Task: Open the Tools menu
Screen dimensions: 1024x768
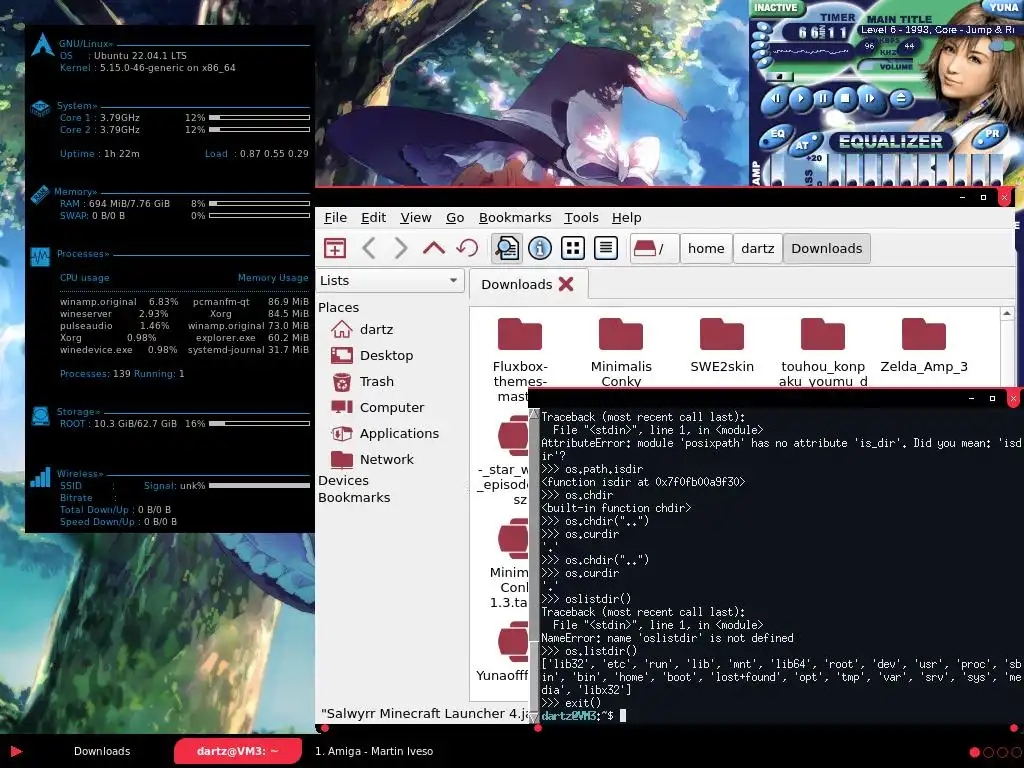Action: click(x=581, y=217)
